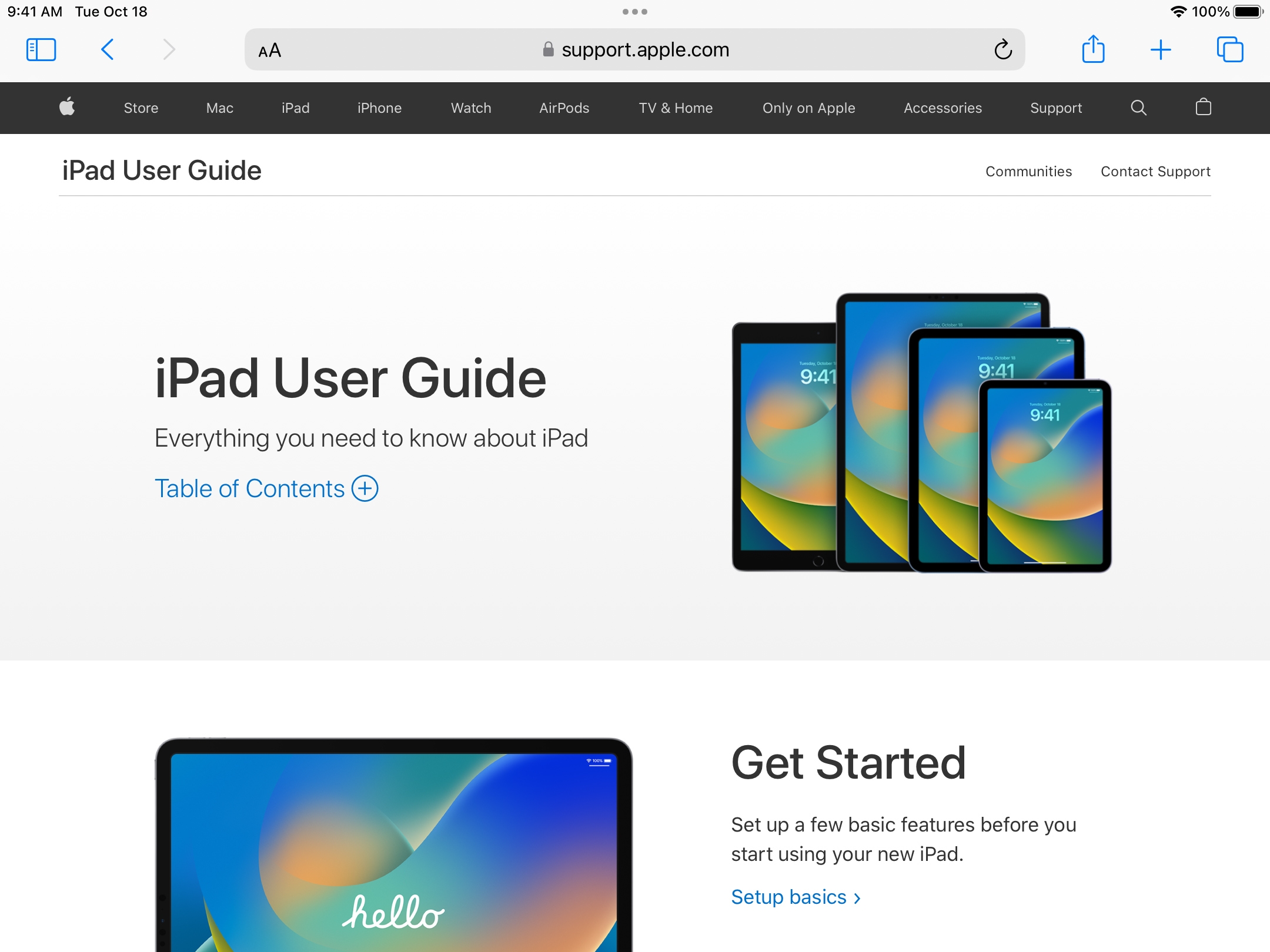Click small iPad User Guide header title

pos(162,170)
